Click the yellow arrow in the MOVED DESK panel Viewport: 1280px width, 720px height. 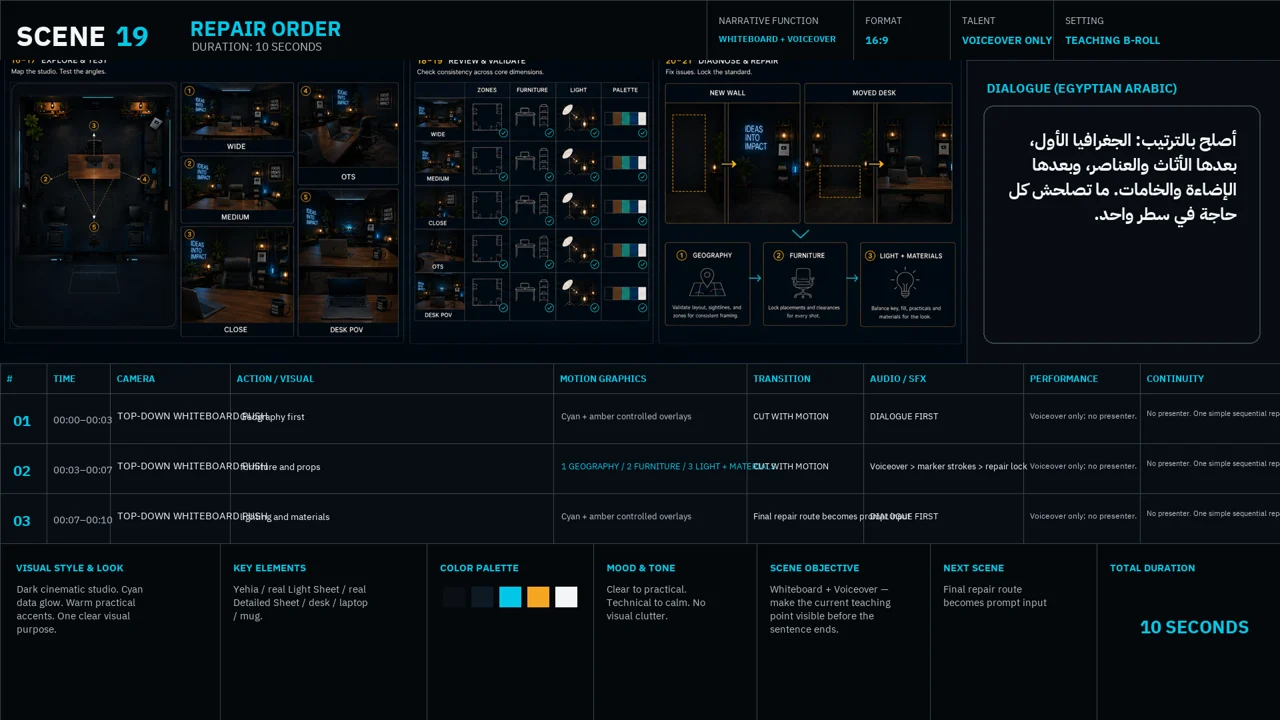coord(874,164)
